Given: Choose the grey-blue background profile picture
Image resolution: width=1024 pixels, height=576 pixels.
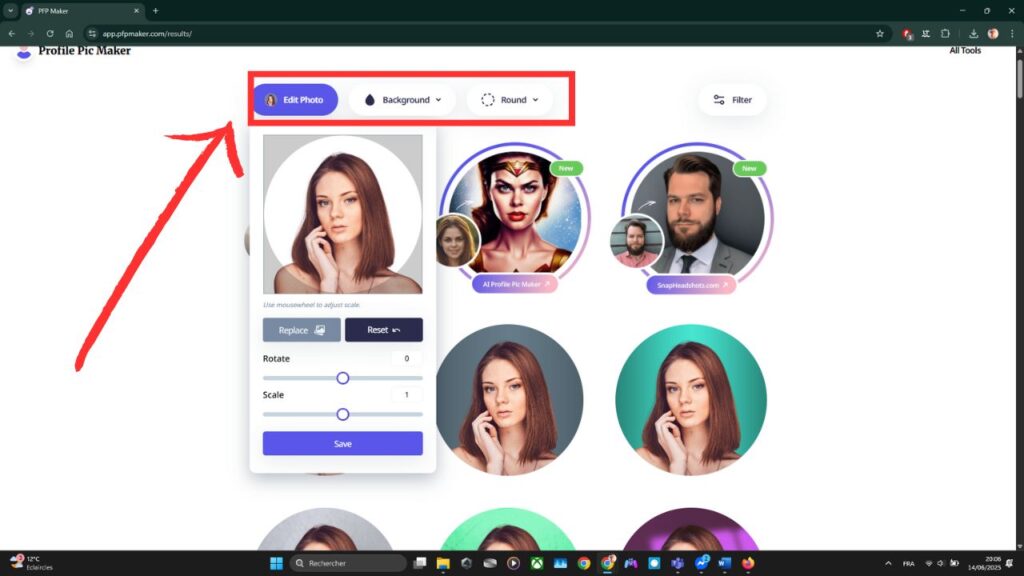Looking at the screenshot, I should (x=509, y=400).
